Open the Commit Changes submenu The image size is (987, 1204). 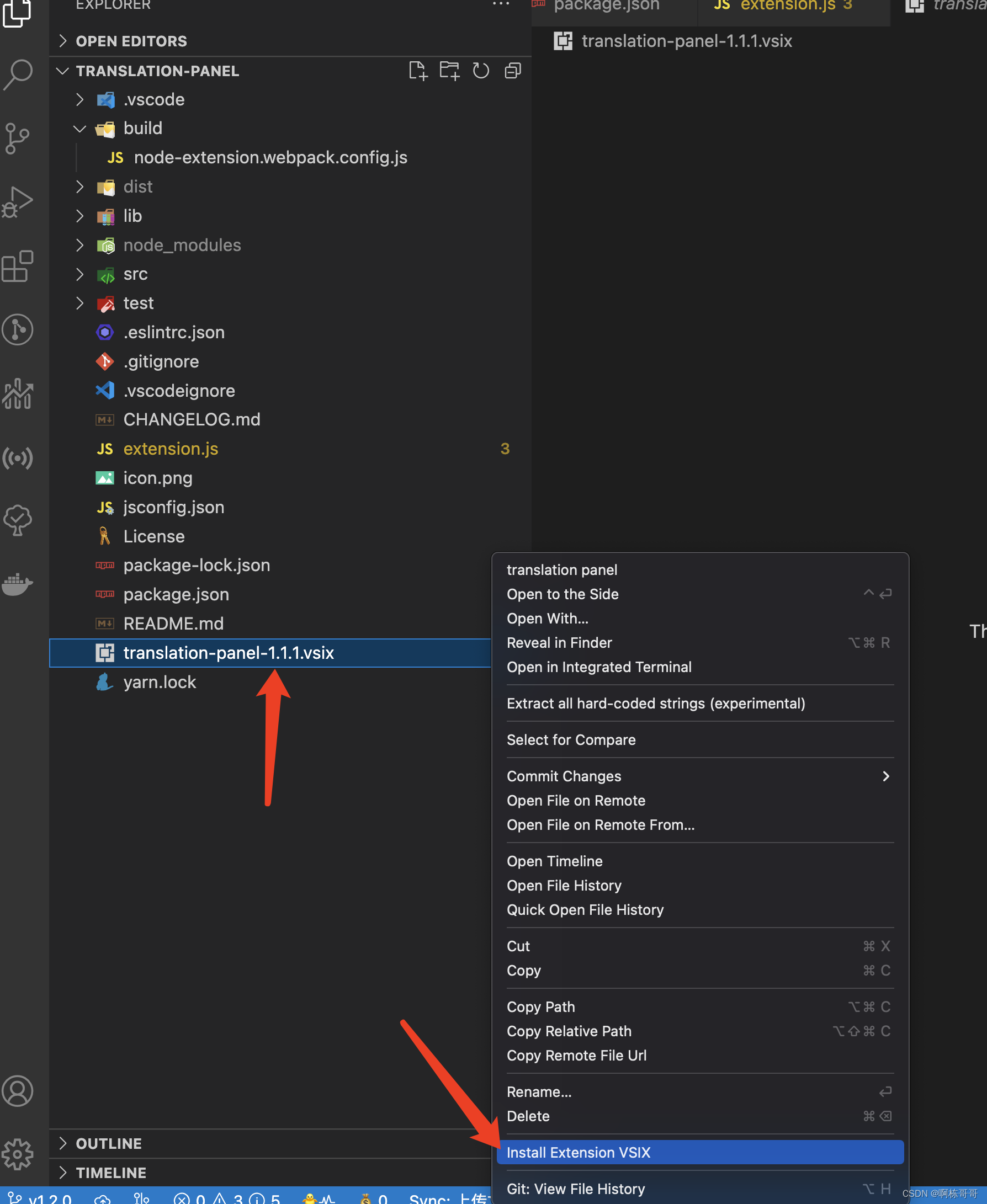tap(700, 776)
